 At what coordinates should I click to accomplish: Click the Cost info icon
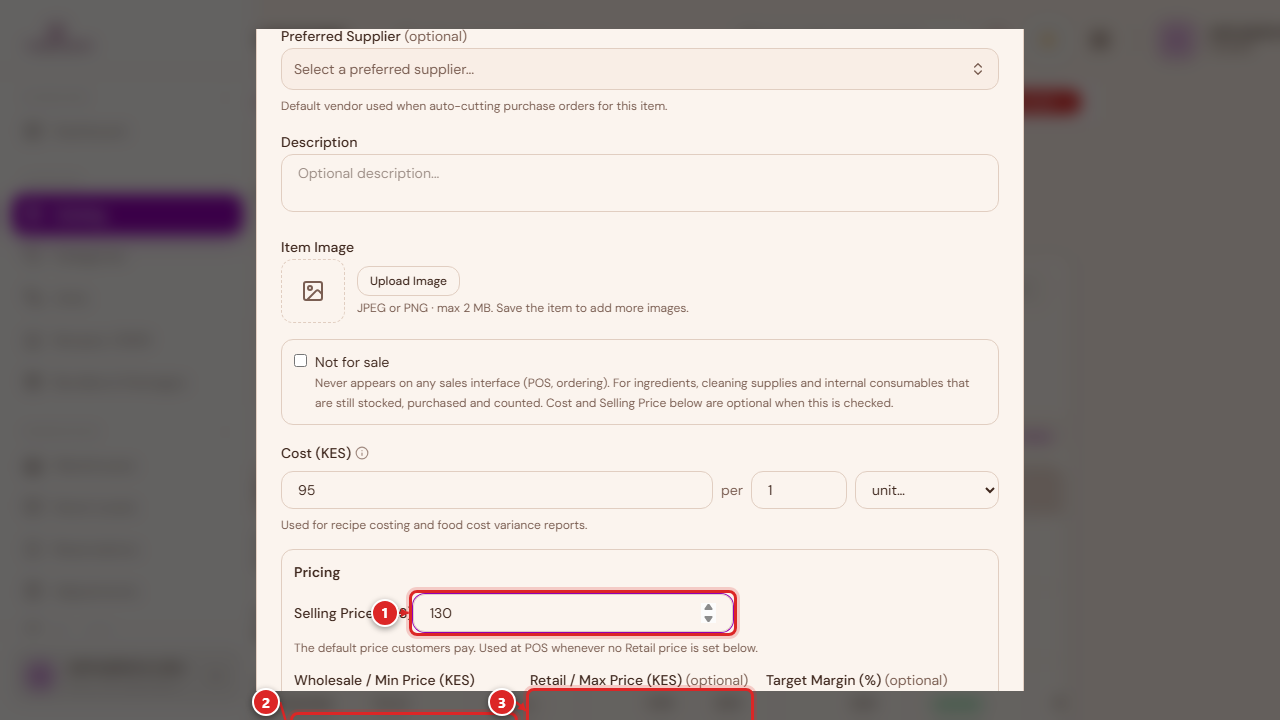click(x=362, y=453)
